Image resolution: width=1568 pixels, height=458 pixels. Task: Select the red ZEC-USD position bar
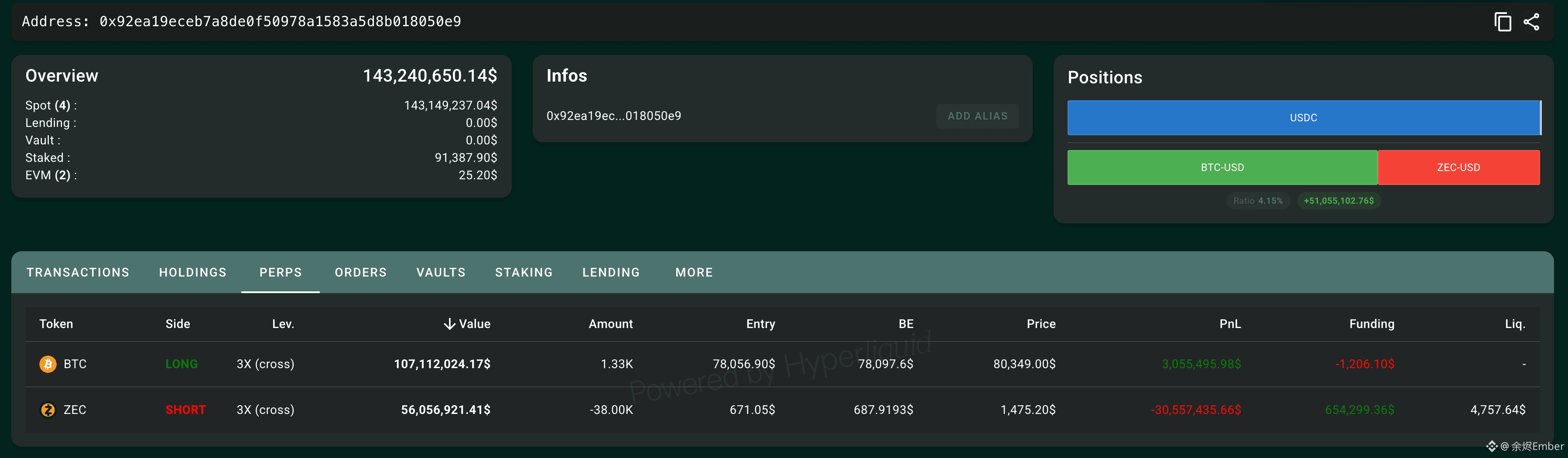tap(1458, 167)
